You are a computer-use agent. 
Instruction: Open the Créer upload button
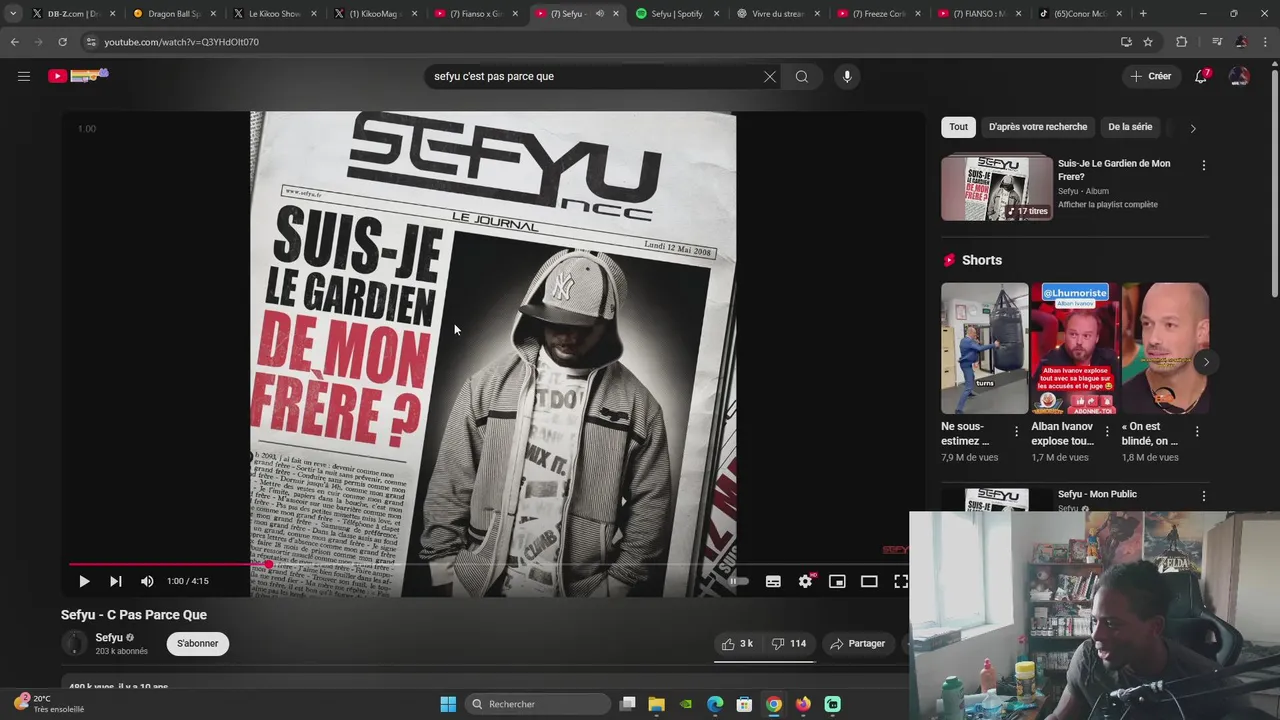[1151, 76]
